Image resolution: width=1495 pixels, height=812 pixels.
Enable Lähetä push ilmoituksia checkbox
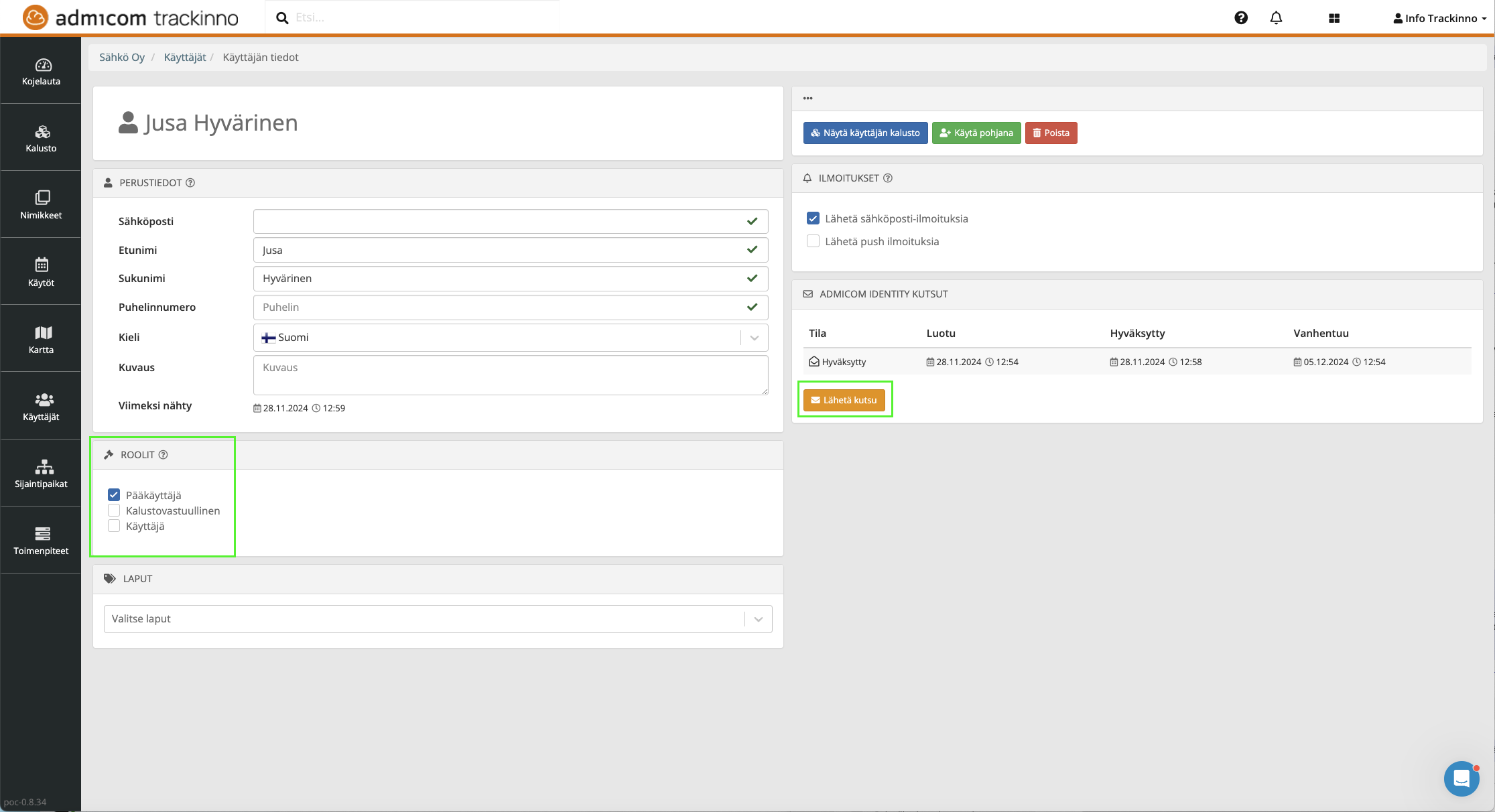click(813, 241)
